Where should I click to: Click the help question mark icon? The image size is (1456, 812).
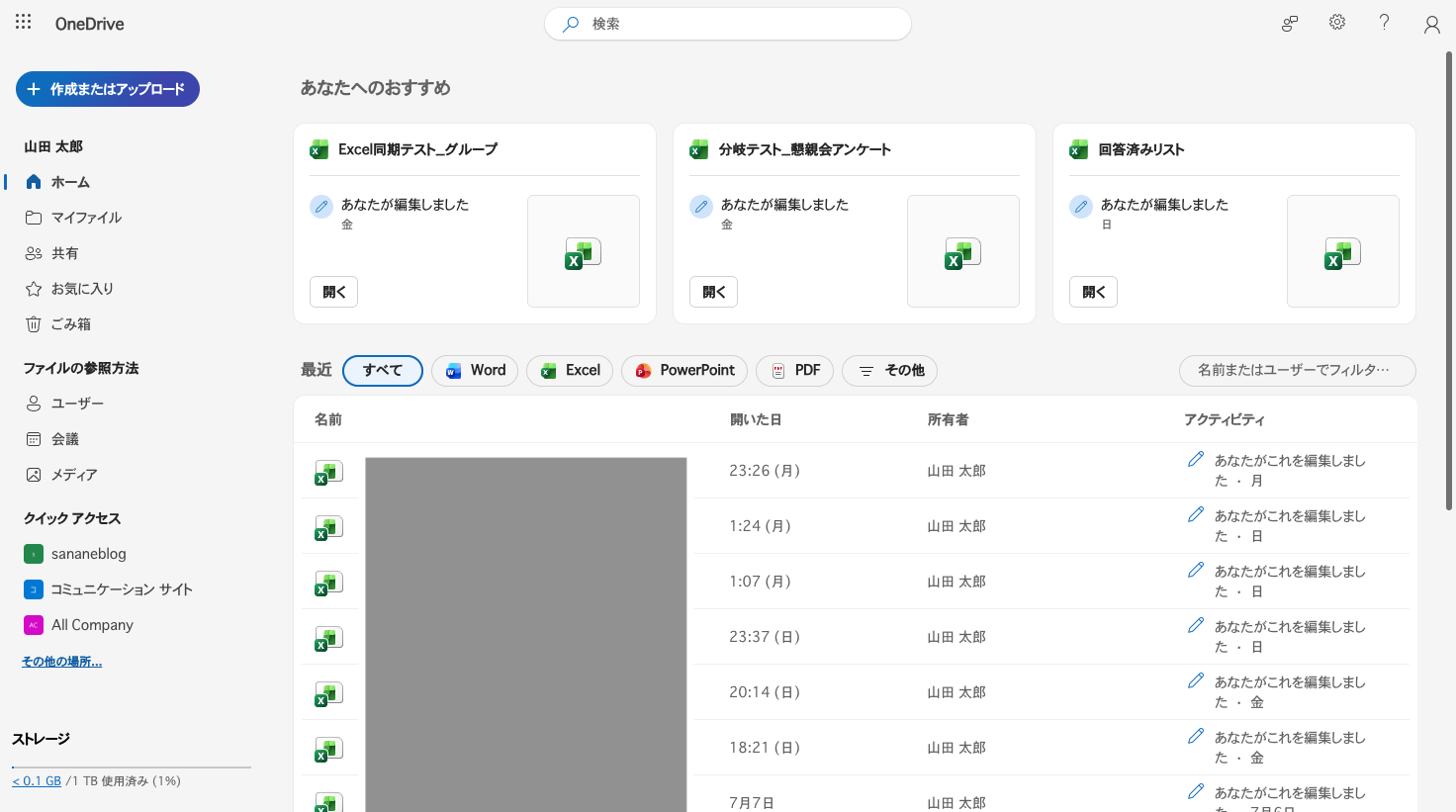click(1385, 23)
